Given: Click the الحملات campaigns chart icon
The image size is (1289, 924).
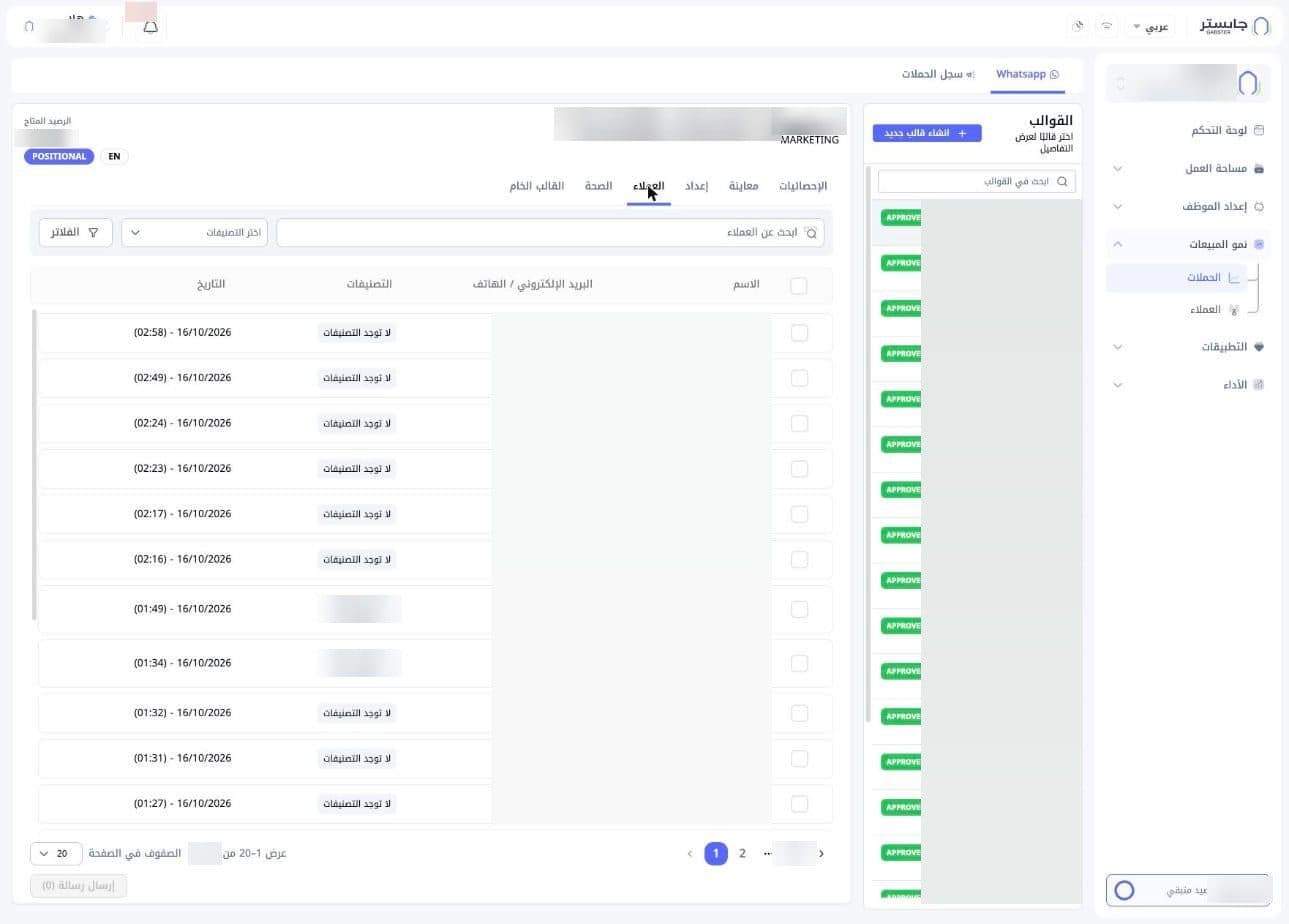Looking at the screenshot, I should pyautogui.click(x=1234, y=278).
